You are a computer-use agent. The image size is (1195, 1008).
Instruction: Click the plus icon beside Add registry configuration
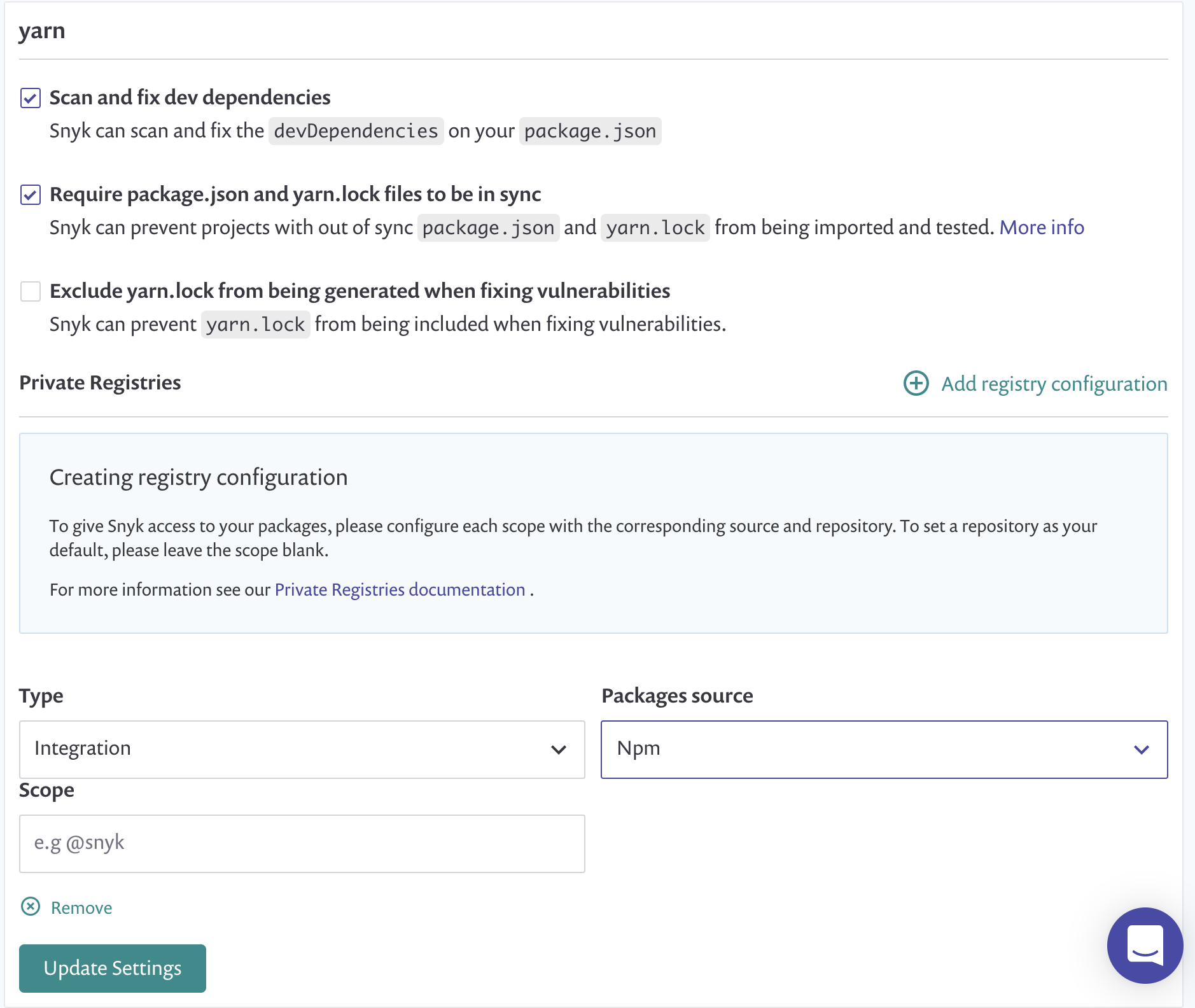916,383
